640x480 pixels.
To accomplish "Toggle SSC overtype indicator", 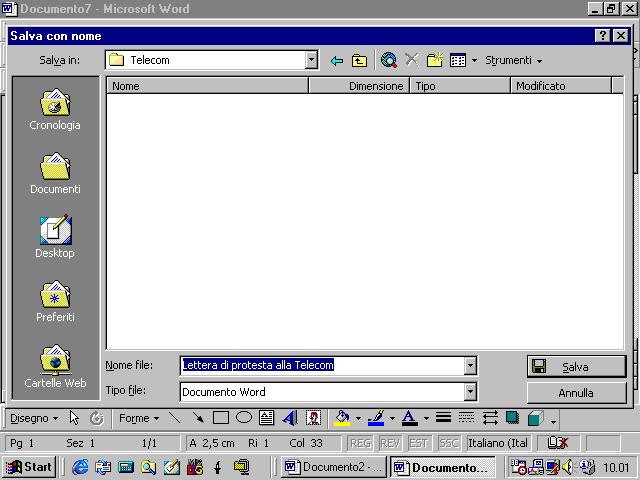I will (x=449, y=443).
